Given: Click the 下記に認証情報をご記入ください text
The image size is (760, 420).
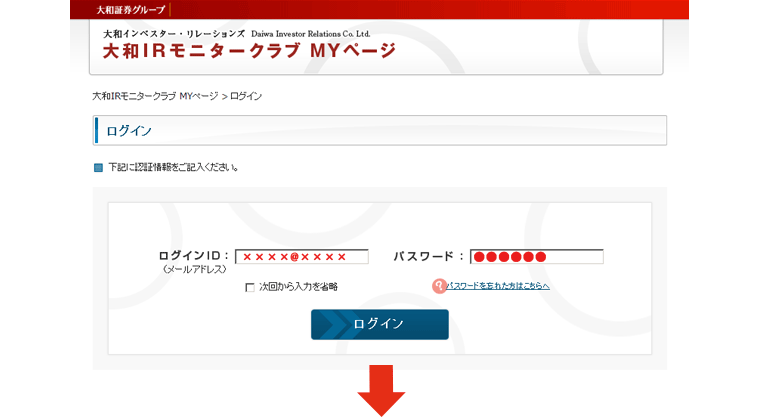Looking at the screenshot, I should 173,168.
